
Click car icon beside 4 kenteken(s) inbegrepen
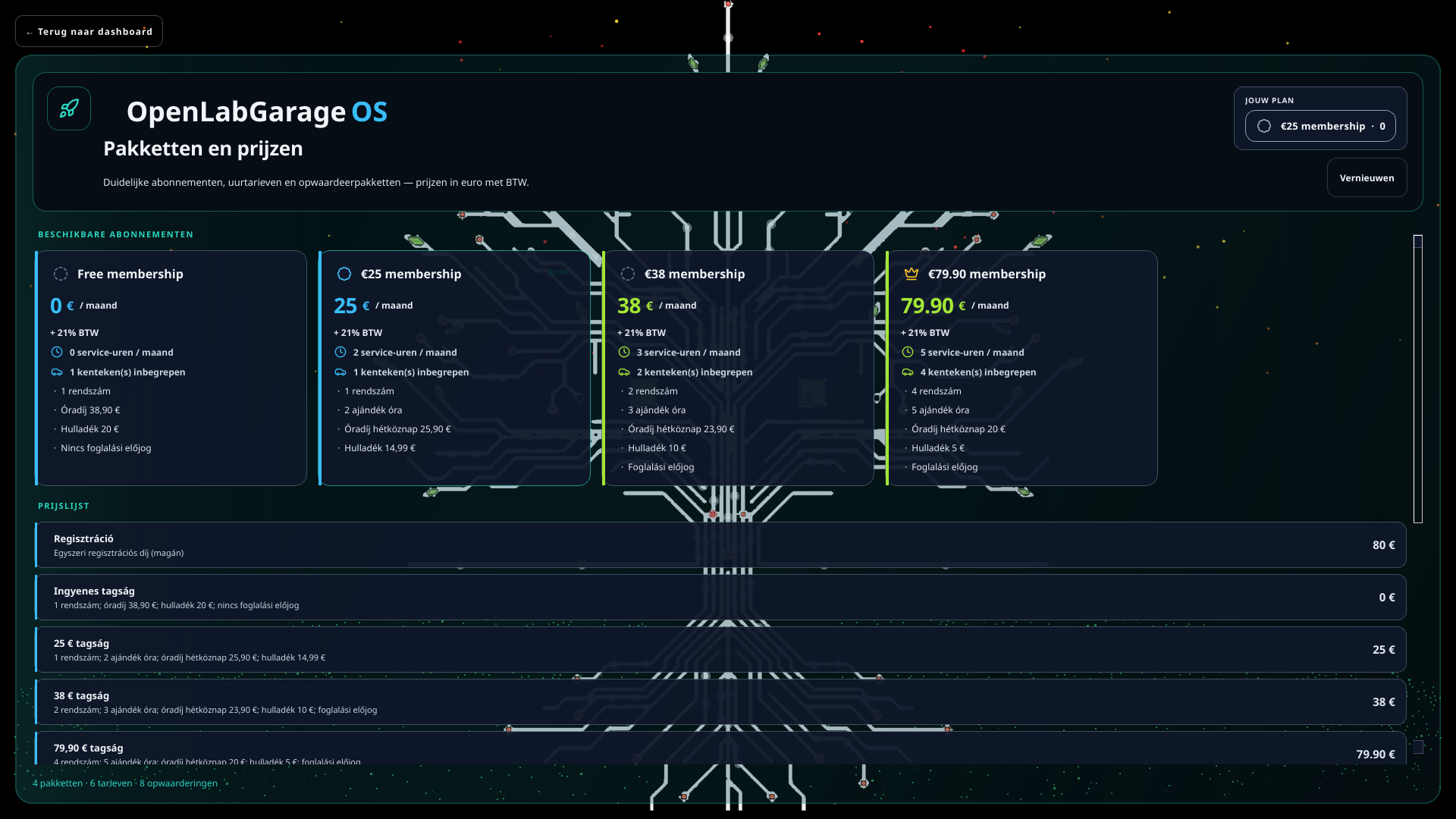pyautogui.click(x=908, y=372)
